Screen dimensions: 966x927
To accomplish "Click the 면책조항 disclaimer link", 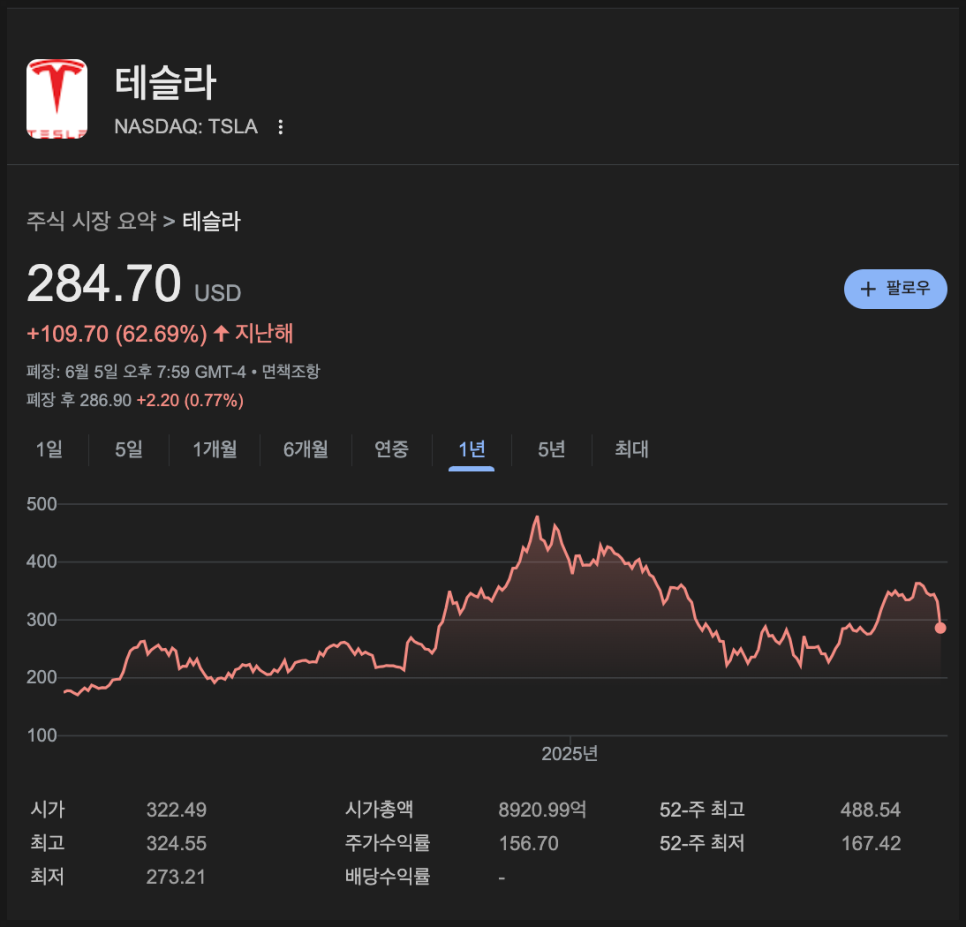I will click(x=291, y=371).
